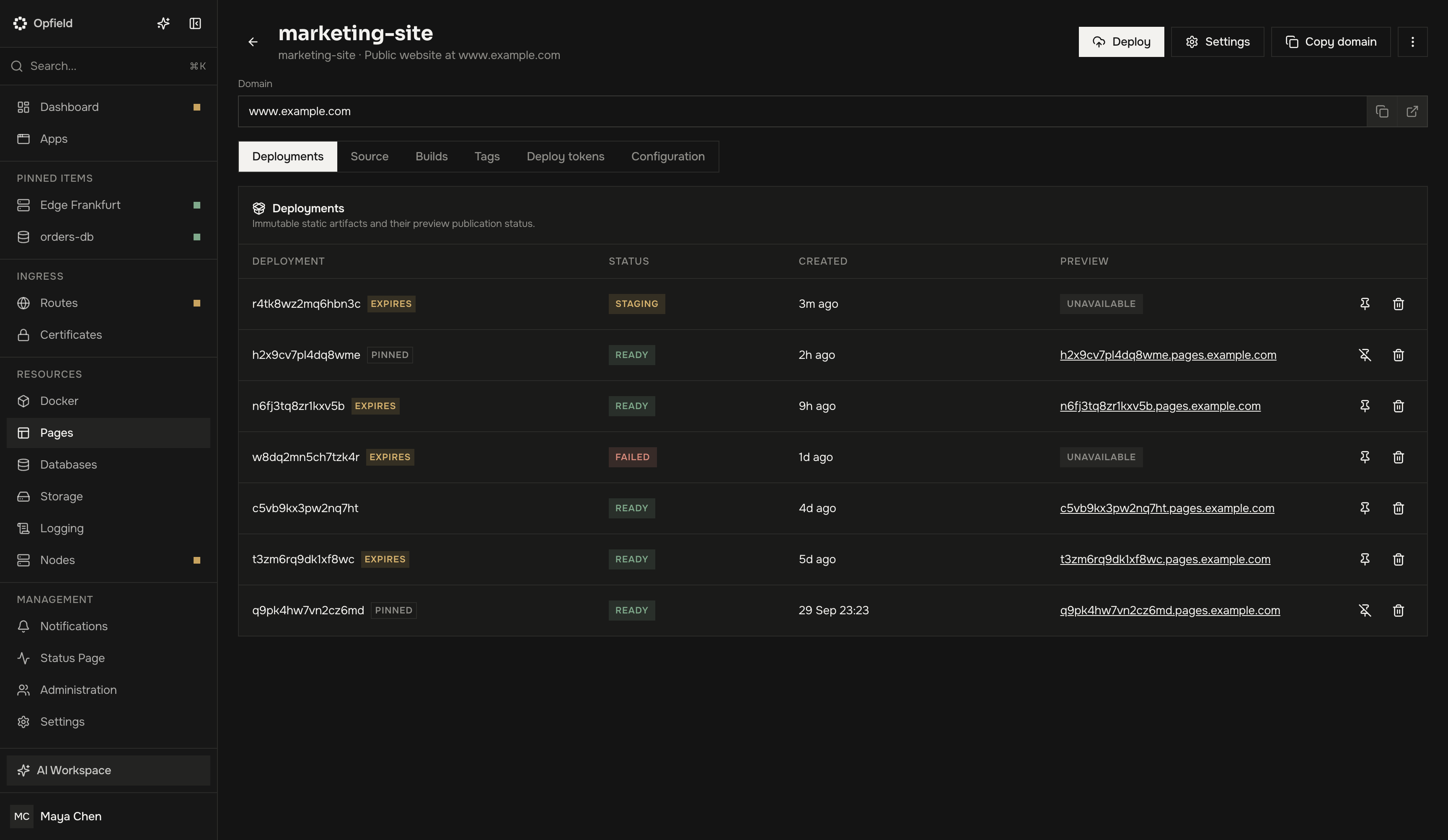Click the Copy domain button
Image resolution: width=1448 pixels, height=840 pixels.
point(1331,42)
